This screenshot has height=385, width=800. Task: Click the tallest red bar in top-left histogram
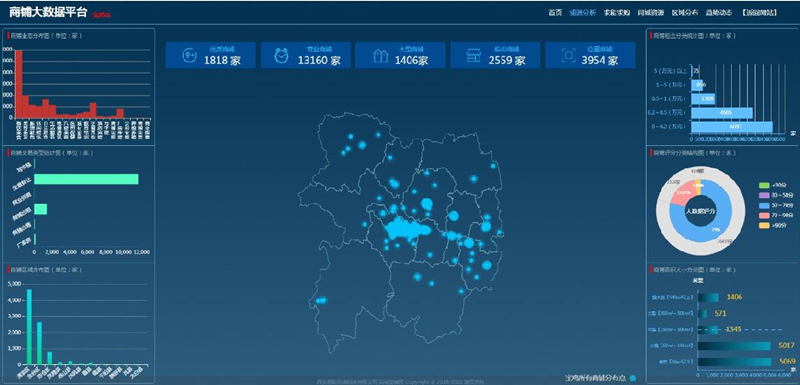[x=18, y=84]
